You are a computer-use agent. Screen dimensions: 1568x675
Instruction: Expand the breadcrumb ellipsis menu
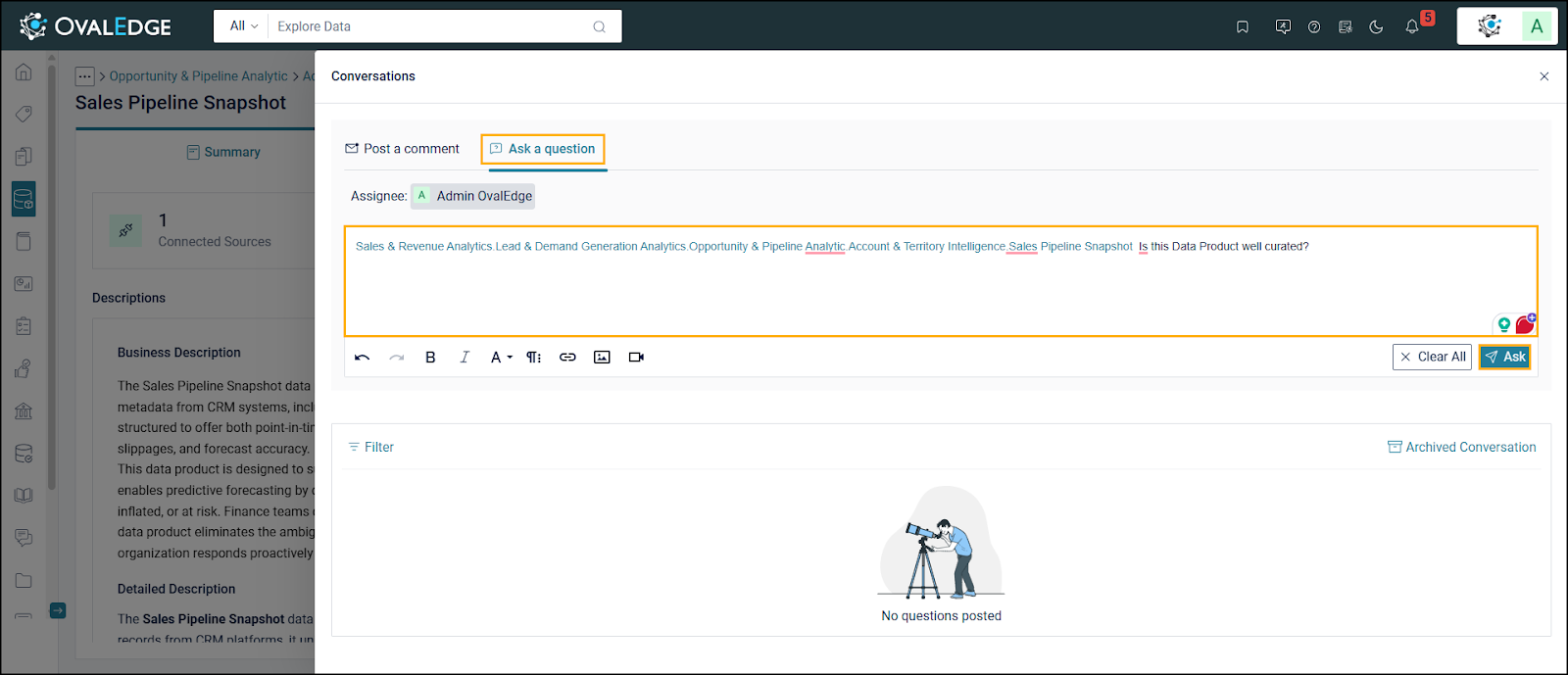85,76
